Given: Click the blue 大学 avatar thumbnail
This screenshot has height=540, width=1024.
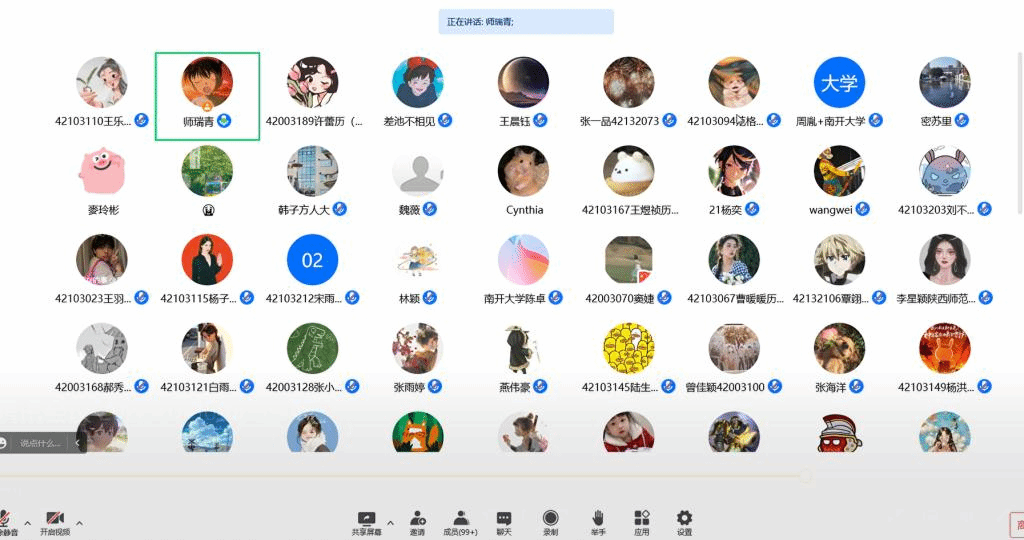Looking at the screenshot, I should [839, 83].
